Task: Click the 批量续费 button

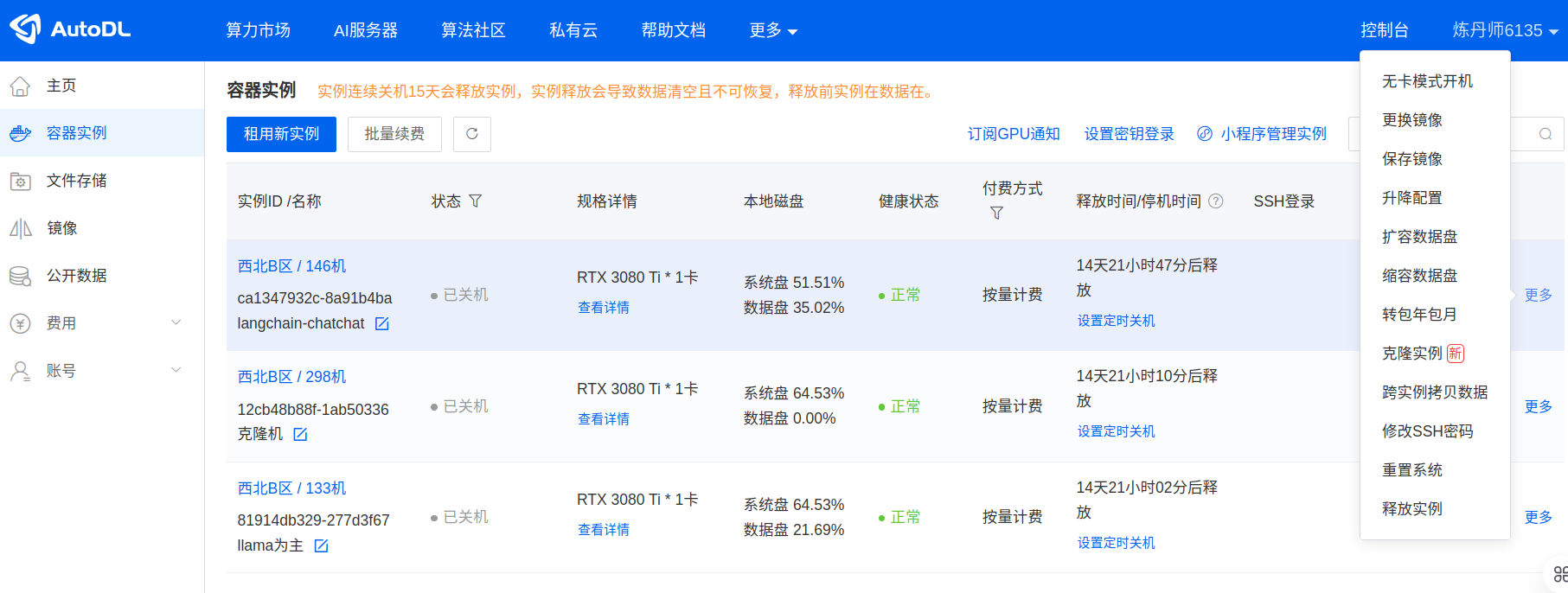Action: (394, 134)
